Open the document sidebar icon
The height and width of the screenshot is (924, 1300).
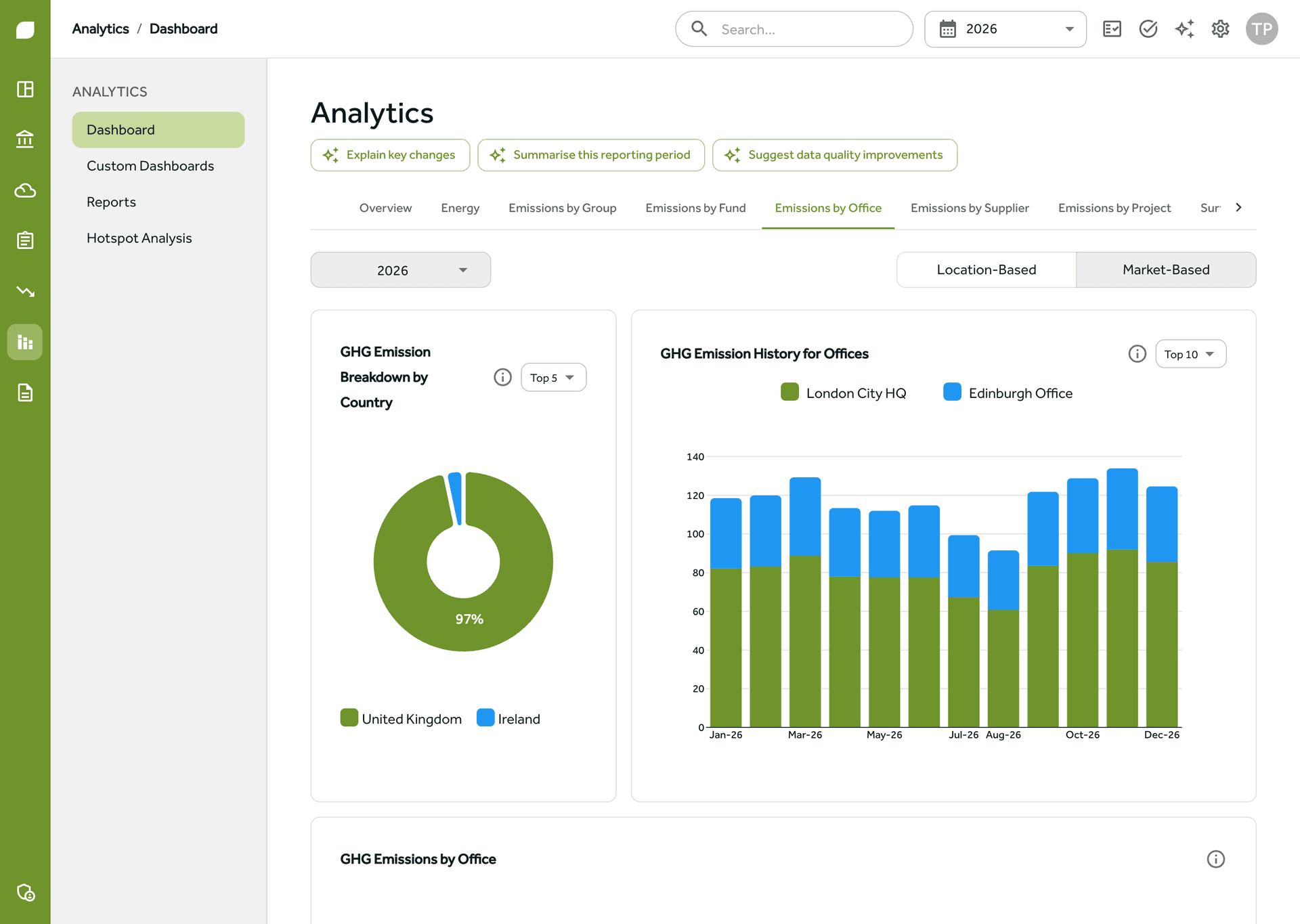(x=25, y=393)
